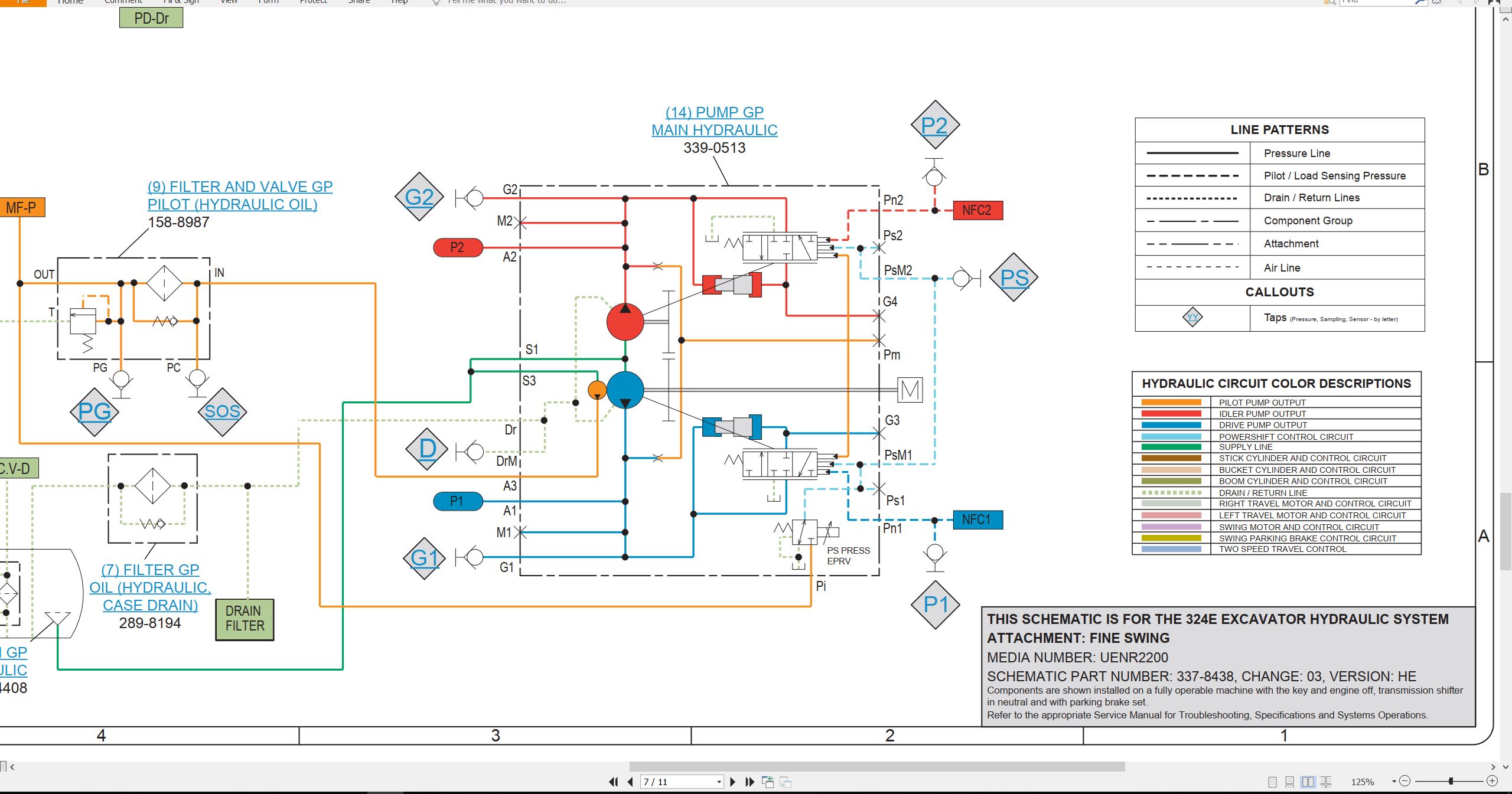Click the C.V-D green connector box
This screenshot has height=794, width=1512.
click(18, 469)
